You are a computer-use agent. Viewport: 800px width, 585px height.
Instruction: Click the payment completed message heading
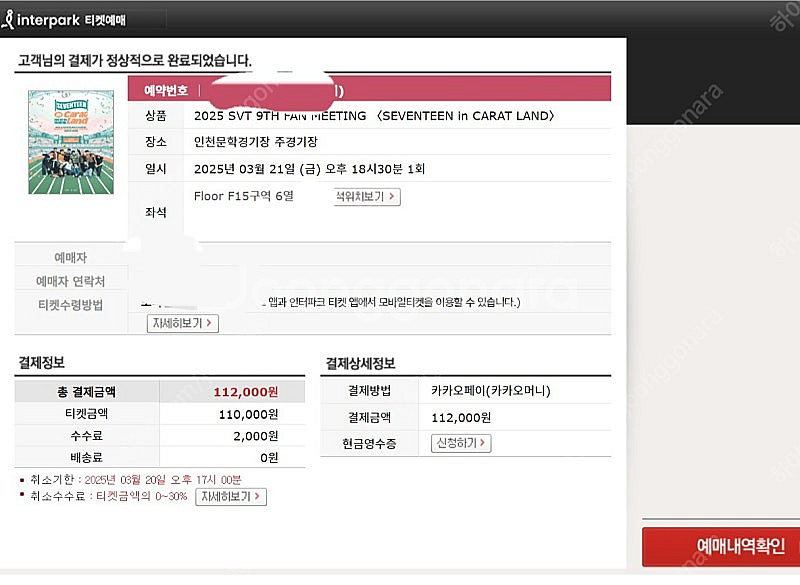click(135, 60)
